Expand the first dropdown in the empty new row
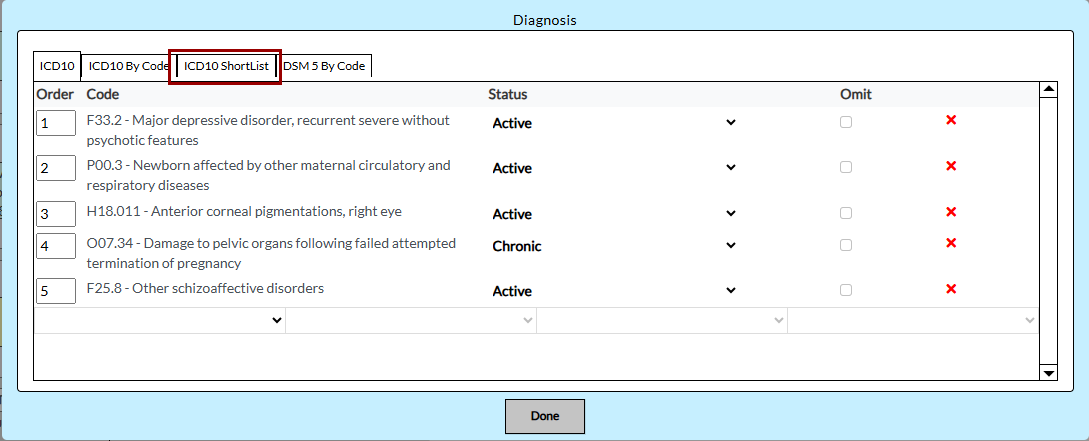Screen dimensions: 1089x441 click(x=160, y=320)
